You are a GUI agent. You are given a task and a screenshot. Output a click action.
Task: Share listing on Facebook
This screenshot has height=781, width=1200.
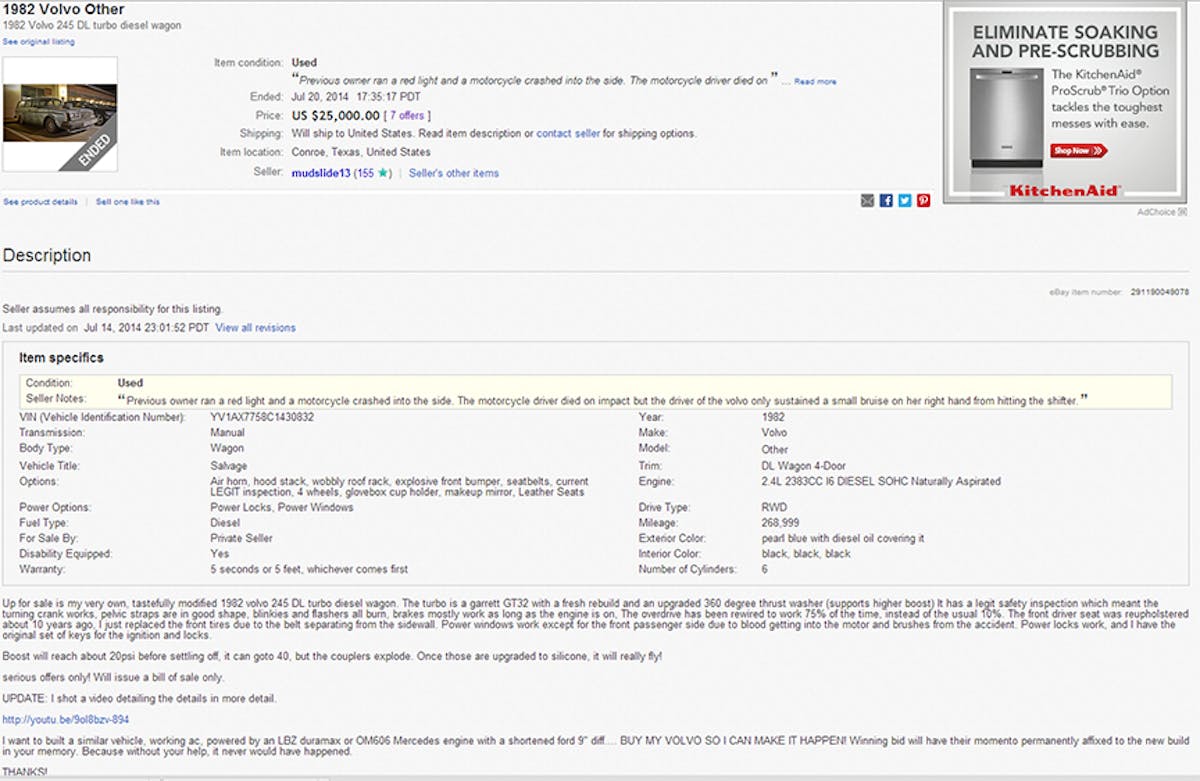pyautogui.click(x=886, y=201)
